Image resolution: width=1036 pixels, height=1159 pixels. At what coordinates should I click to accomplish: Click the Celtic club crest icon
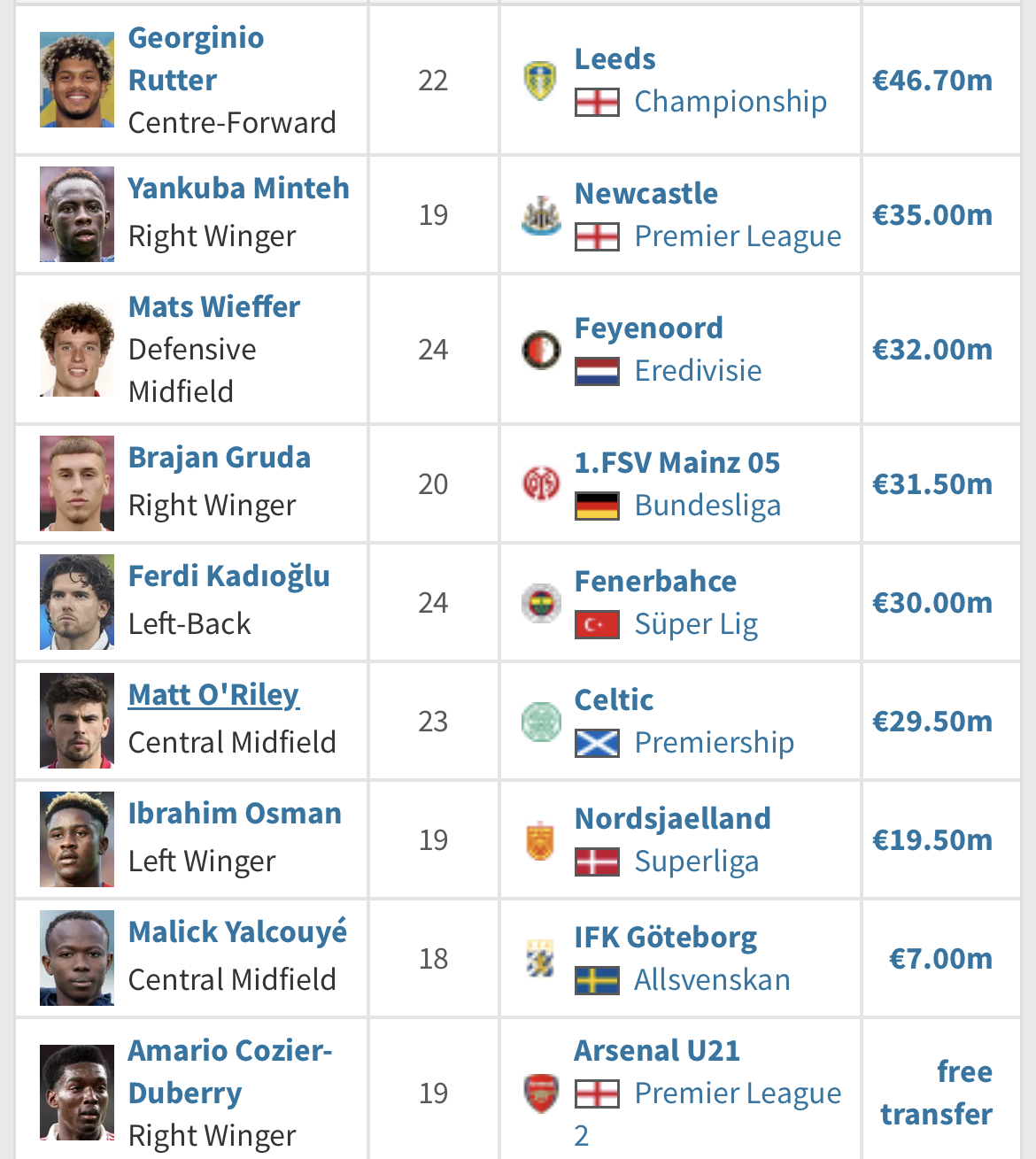coord(540,722)
